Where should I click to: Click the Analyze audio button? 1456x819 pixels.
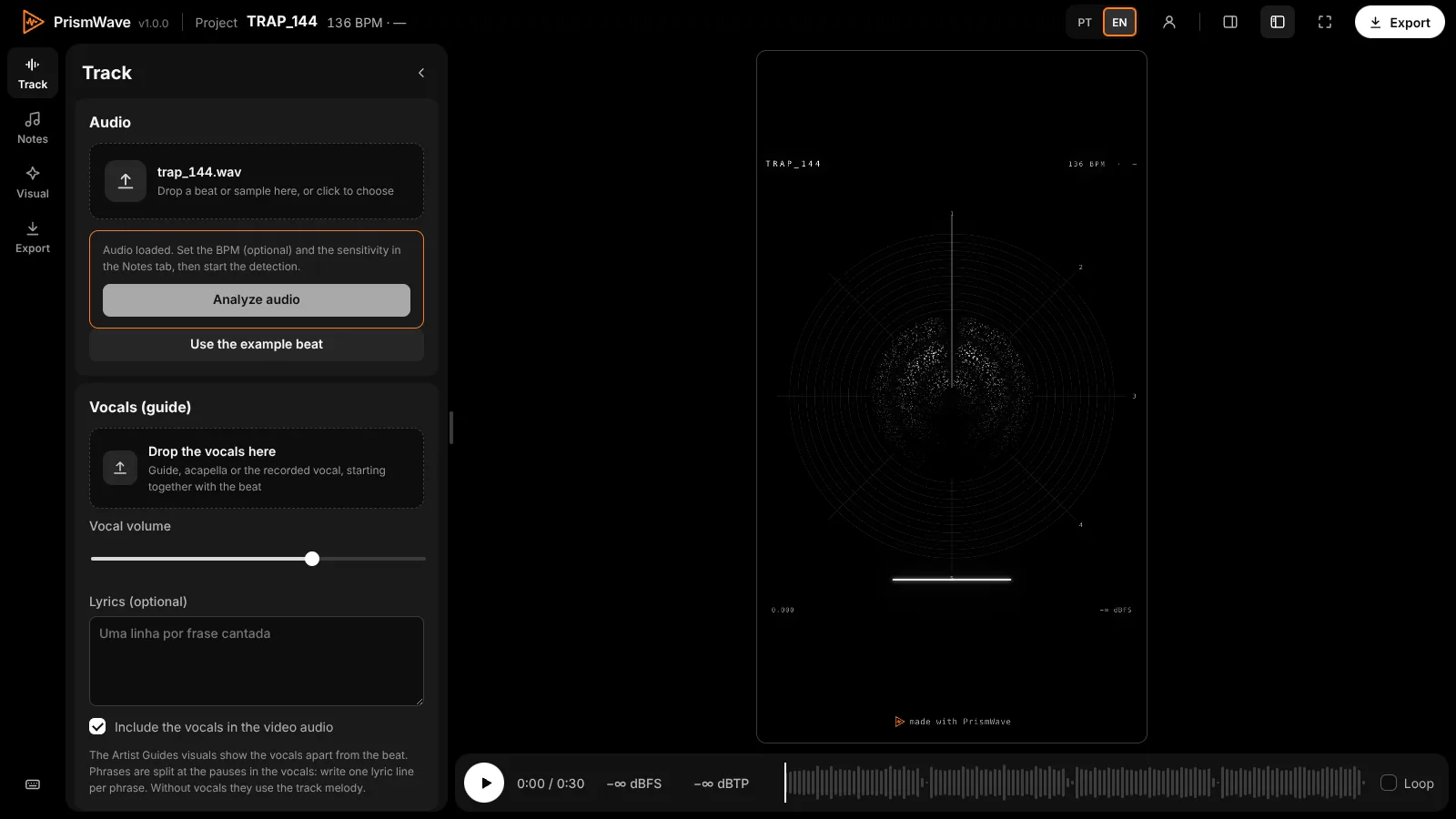(257, 300)
